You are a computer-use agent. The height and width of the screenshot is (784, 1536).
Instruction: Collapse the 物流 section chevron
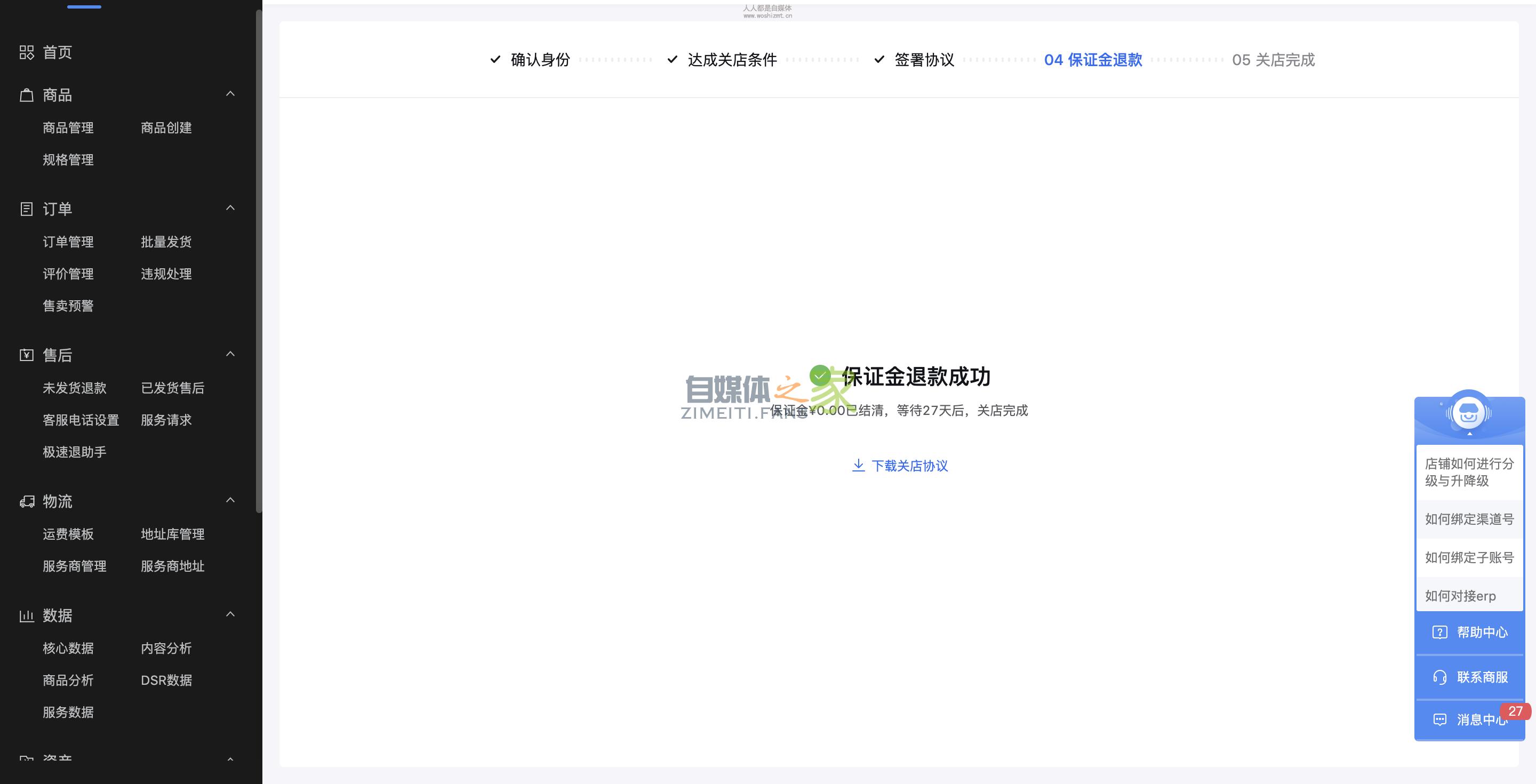pos(230,500)
